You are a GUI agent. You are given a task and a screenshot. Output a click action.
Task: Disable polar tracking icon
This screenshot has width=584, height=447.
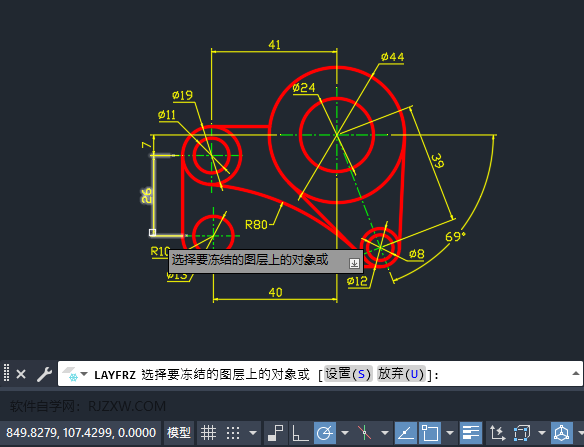click(x=325, y=433)
